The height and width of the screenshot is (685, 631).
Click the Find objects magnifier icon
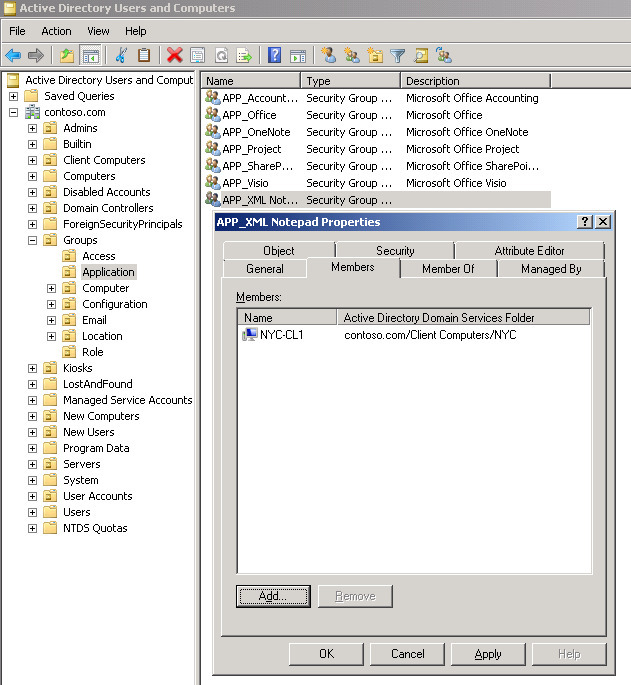pyautogui.click(x=421, y=55)
